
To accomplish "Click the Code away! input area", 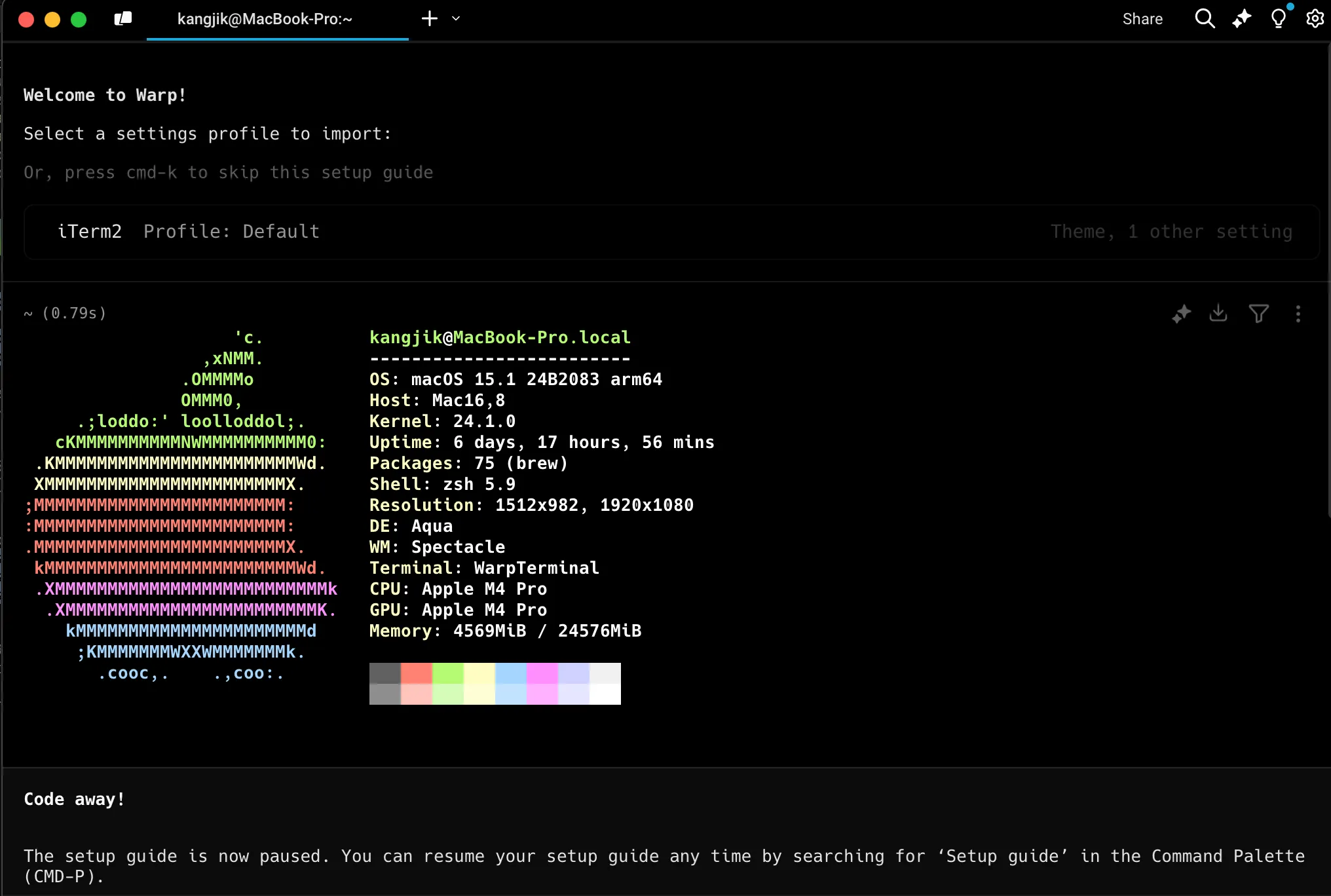I will [74, 800].
